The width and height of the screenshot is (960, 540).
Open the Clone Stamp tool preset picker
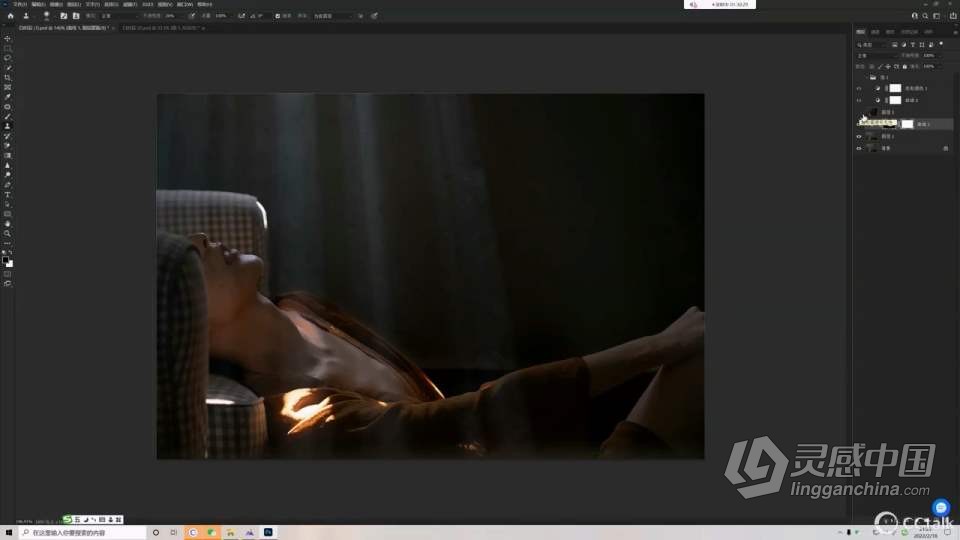[x=28, y=16]
